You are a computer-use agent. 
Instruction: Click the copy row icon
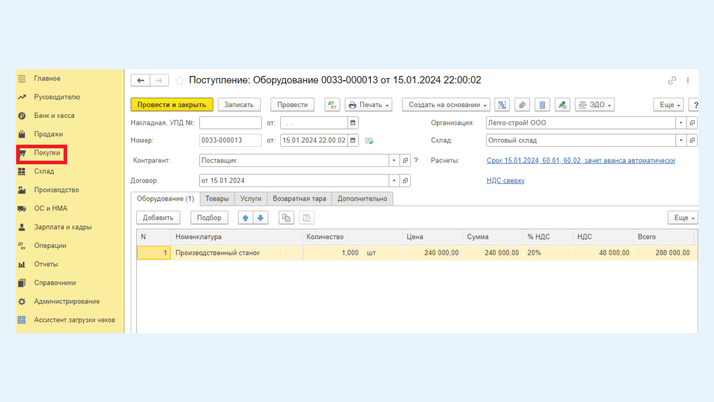[286, 218]
